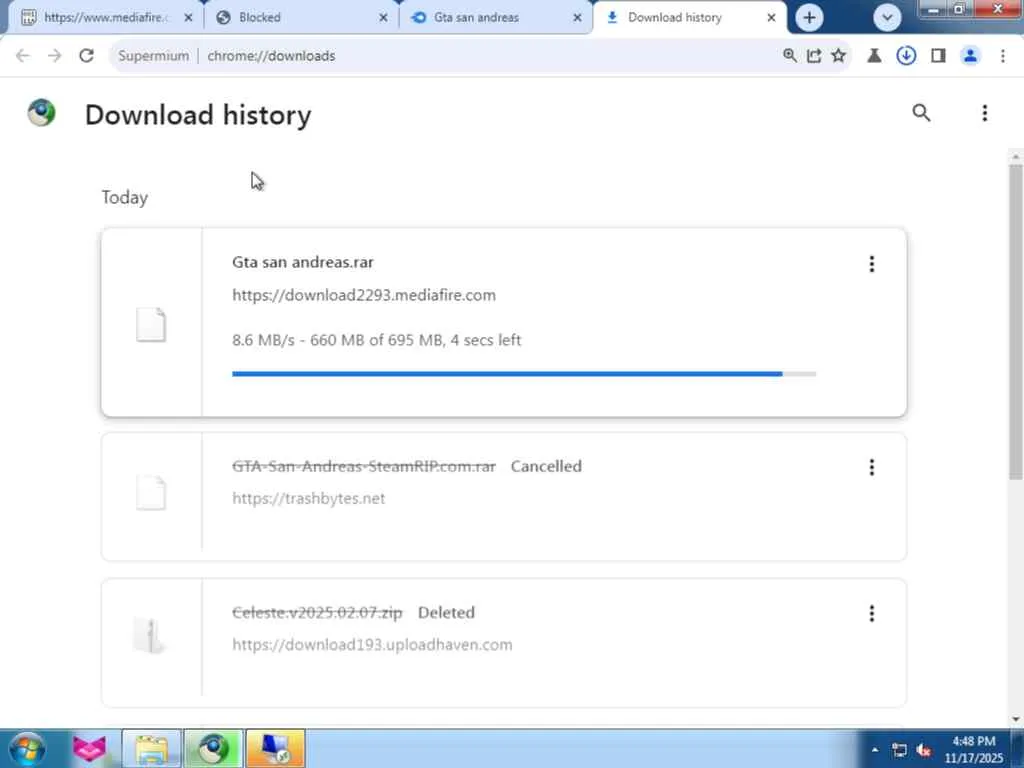Open the experiments flask icon
Viewport: 1024px width, 768px height.
tap(874, 56)
